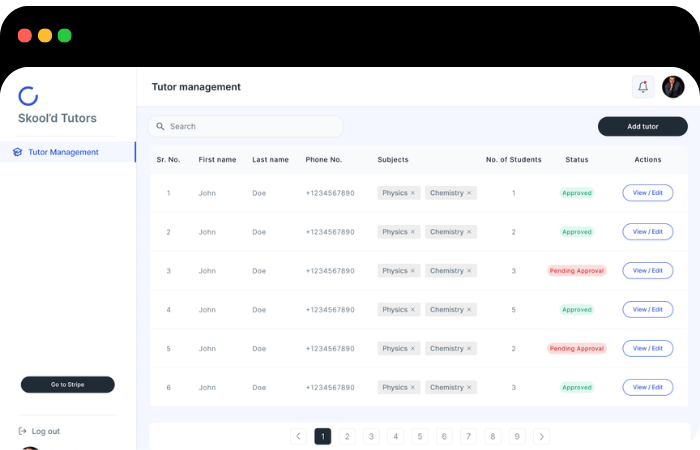Remove Physics tag from row 1
The image size is (700, 450).
tap(412, 193)
